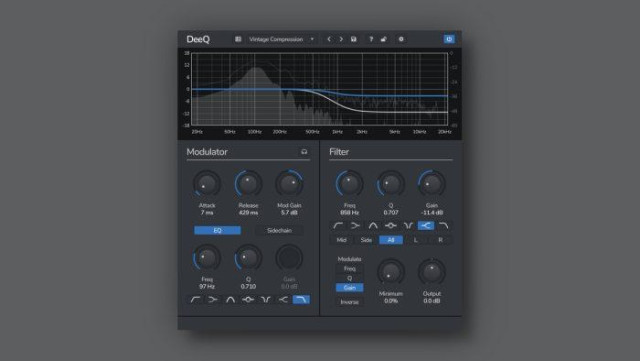The height and width of the screenshot is (361, 640).
Task: Click the Filter Q knob at 0.707
Action: (391, 184)
